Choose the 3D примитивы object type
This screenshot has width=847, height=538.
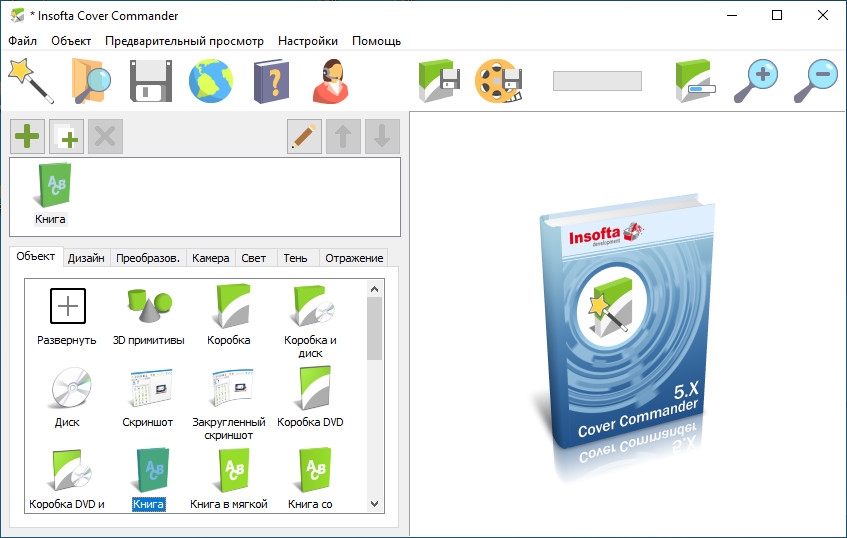(148, 313)
